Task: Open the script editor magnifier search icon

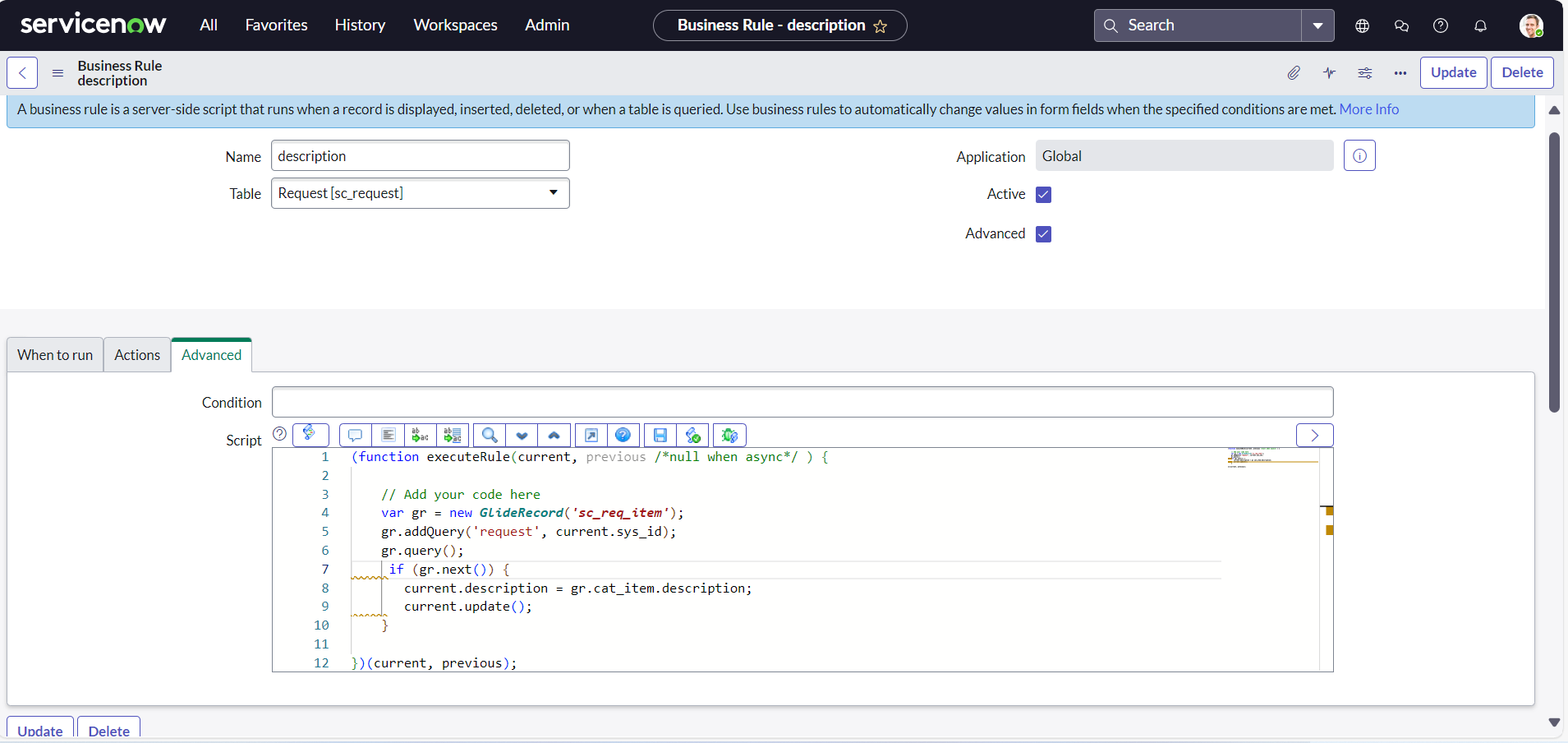Action: (490, 435)
